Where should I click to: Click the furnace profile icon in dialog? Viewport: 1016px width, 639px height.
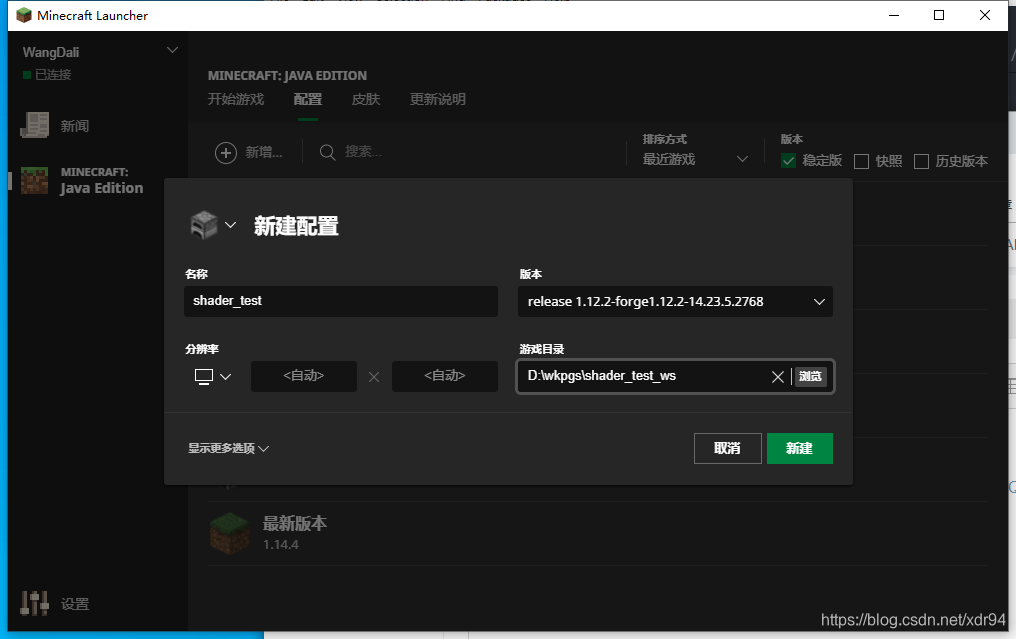pyautogui.click(x=203, y=225)
